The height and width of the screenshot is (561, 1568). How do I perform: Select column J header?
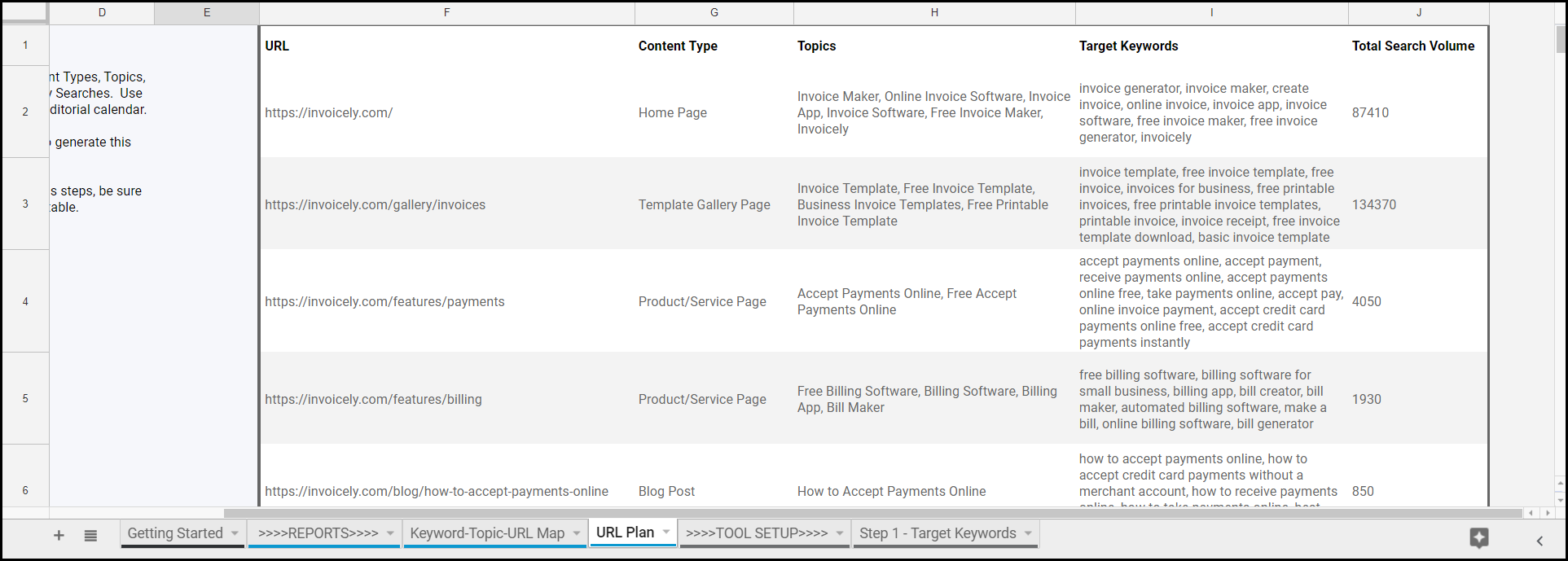[x=1419, y=12]
